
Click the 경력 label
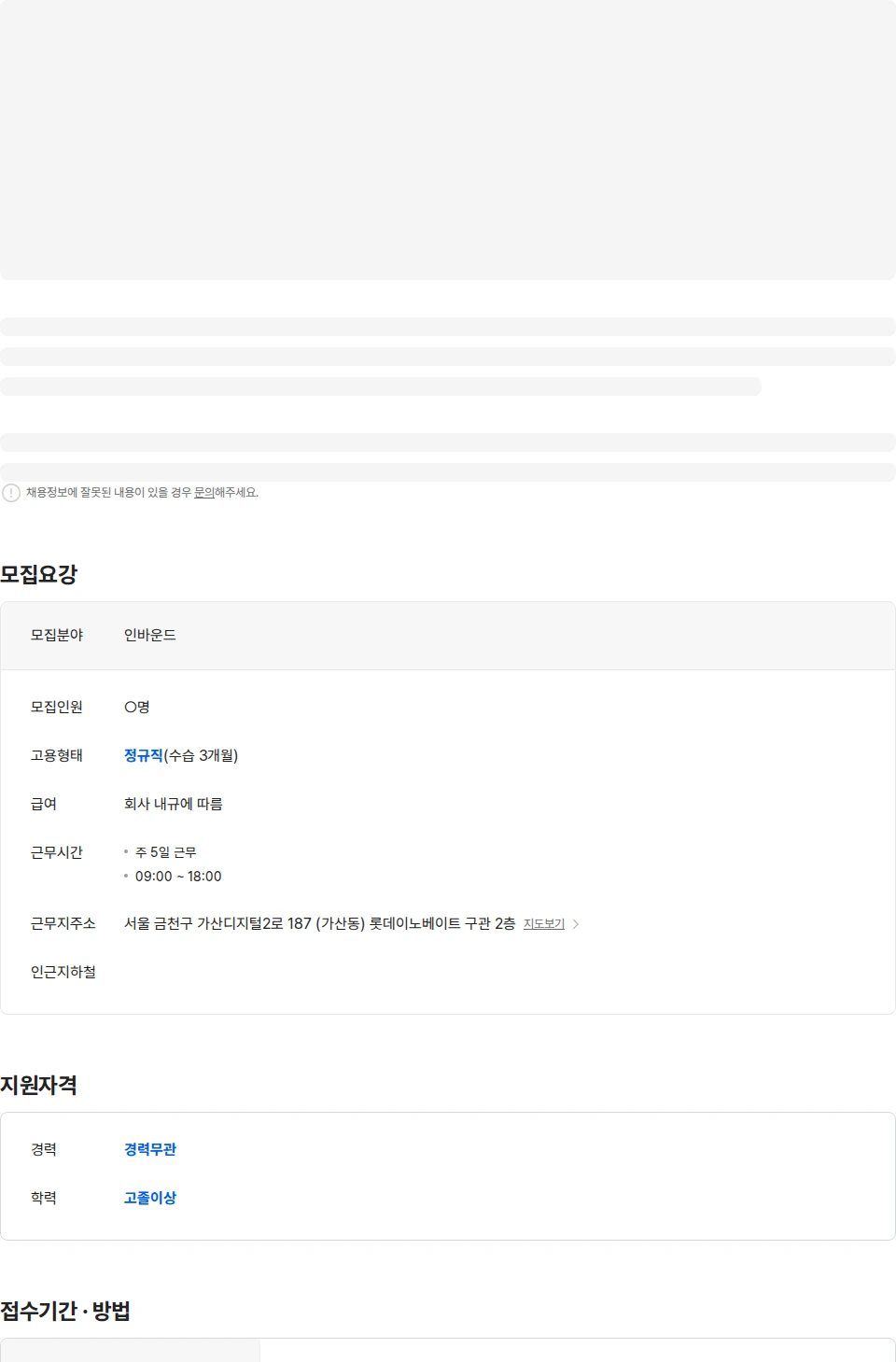[44, 1149]
